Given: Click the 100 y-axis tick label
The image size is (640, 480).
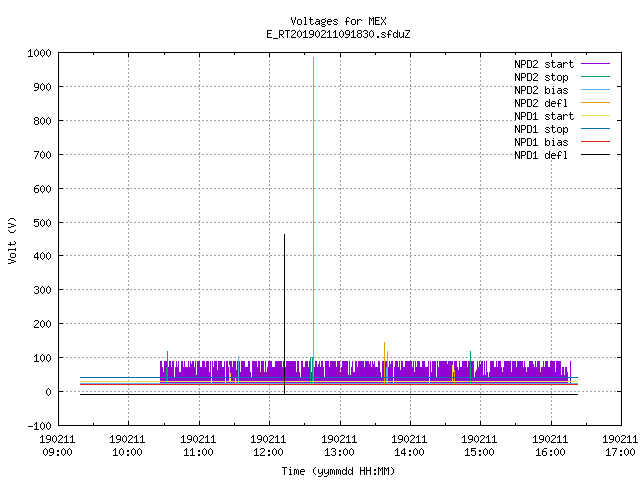Looking at the screenshot, I should 42,358.
